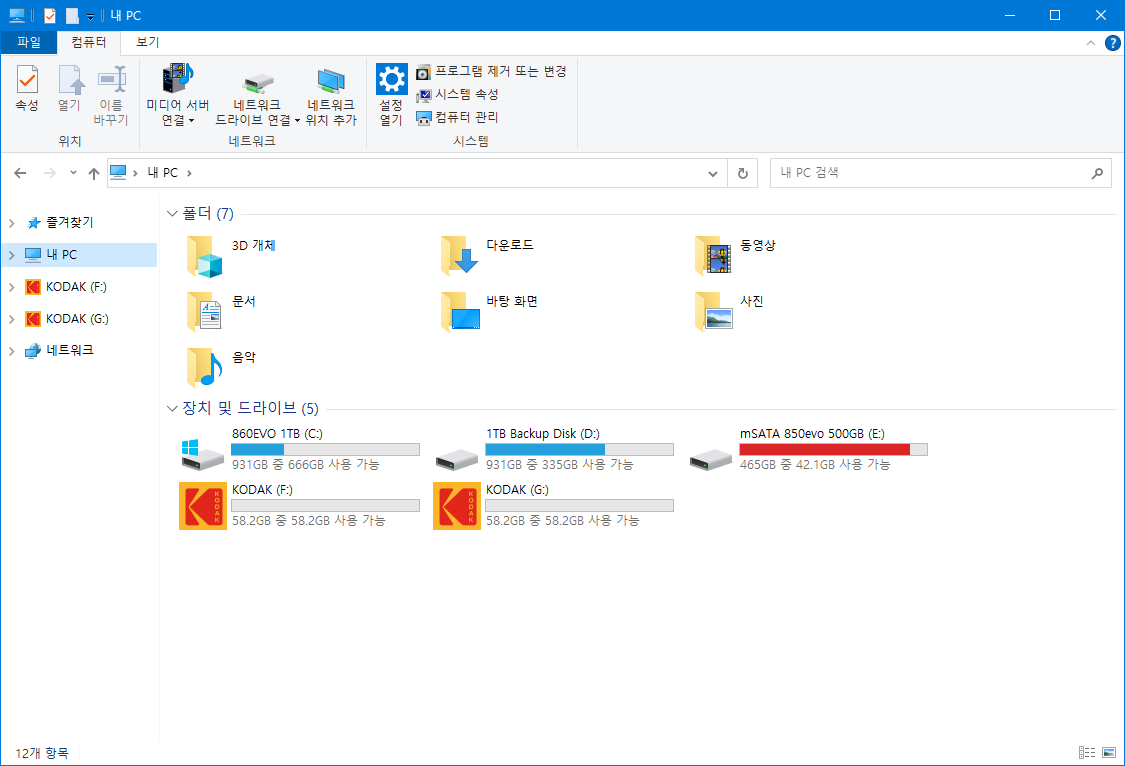The image size is (1125, 766).
Task: Collapse the 장치 및 드라이브 (5) group
Action: point(171,409)
